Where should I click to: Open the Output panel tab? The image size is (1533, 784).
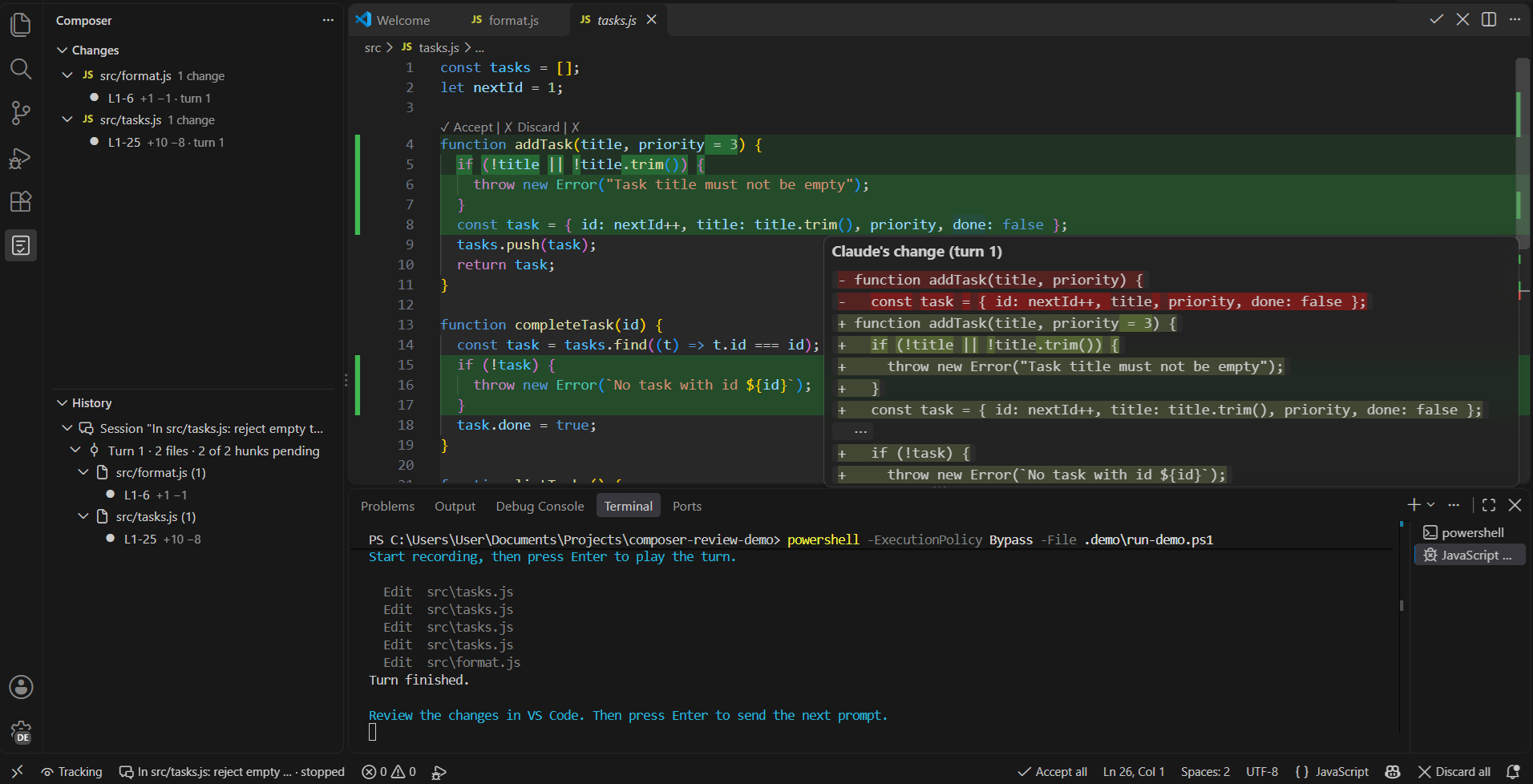[x=455, y=506]
